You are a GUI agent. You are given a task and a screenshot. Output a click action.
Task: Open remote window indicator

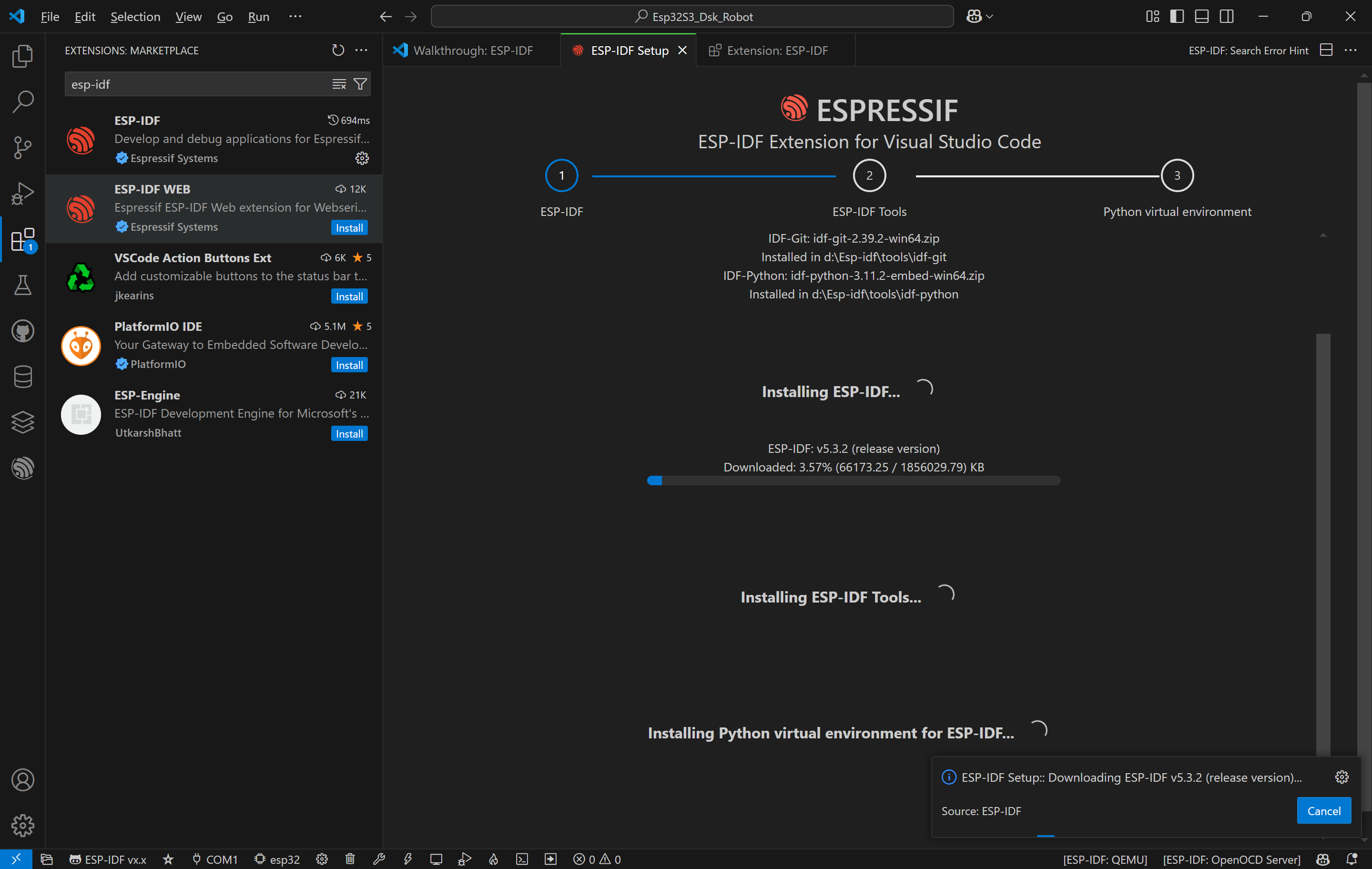(16, 859)
